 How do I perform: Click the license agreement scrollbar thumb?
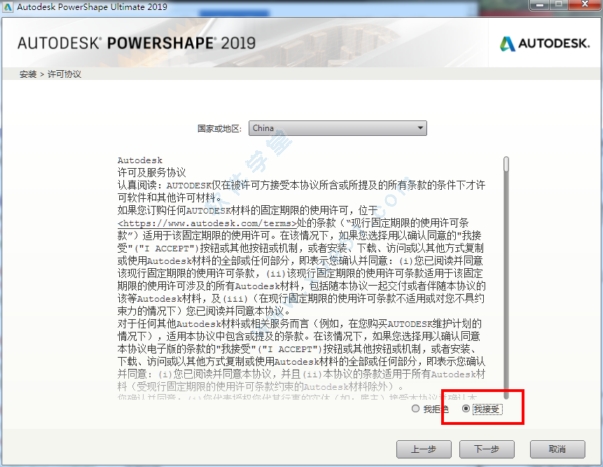point(506,164)
